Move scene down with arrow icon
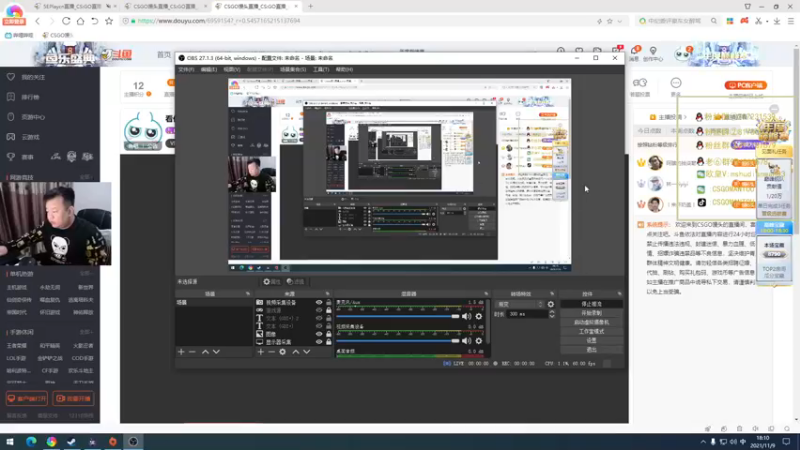This screenshot has height=450, width=800. [x=216, y=352]
